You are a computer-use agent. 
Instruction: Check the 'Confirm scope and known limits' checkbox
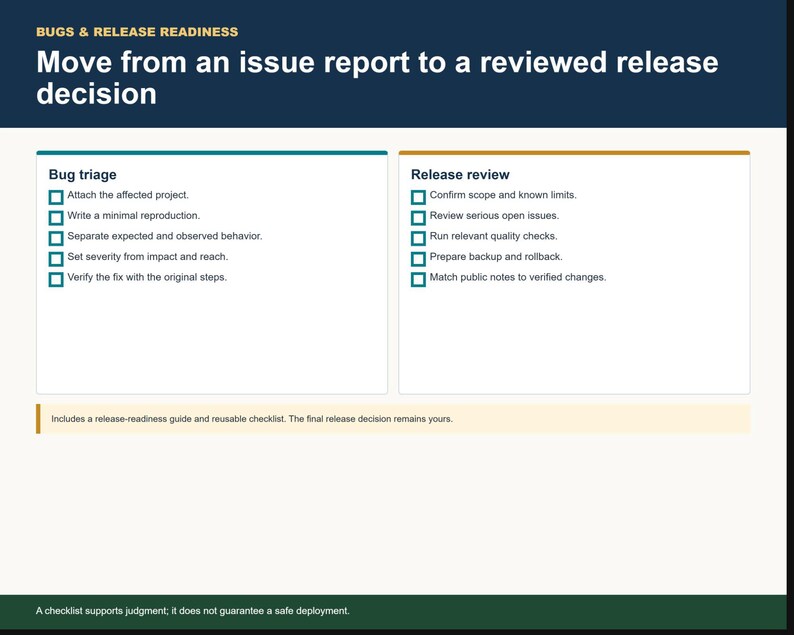[x=418, y=197]
